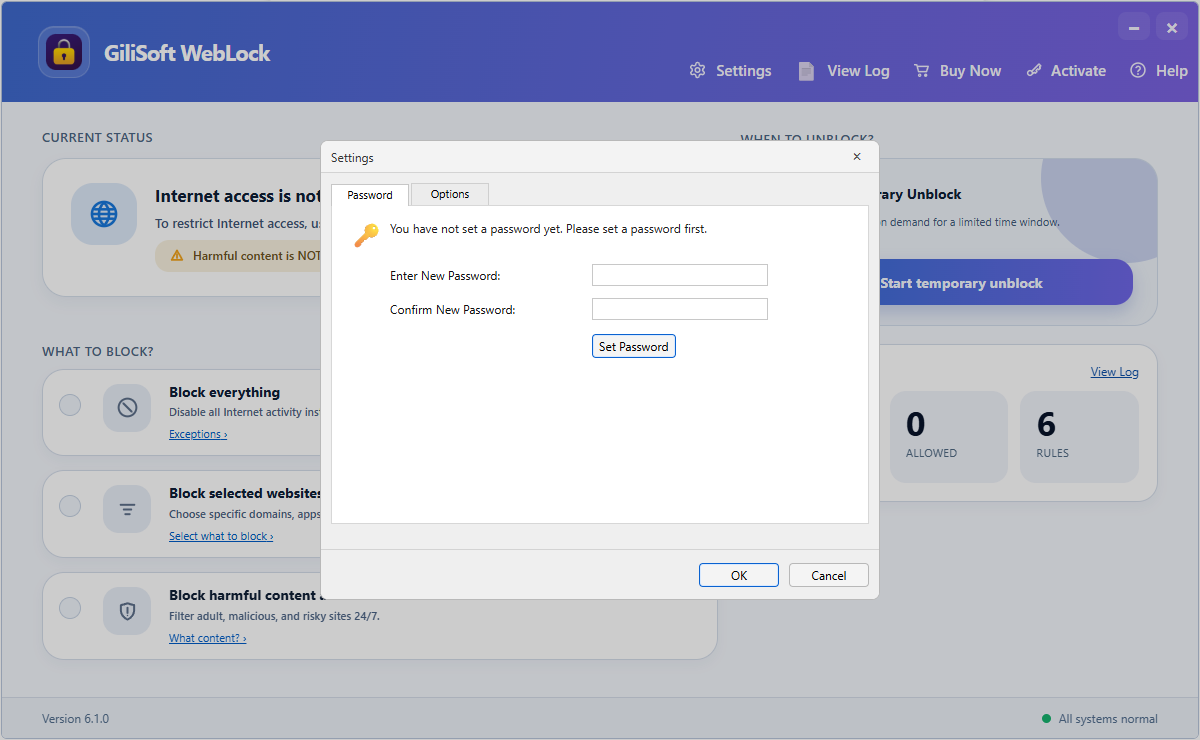Open the View Log link in stats card

tap(1114, 372)
